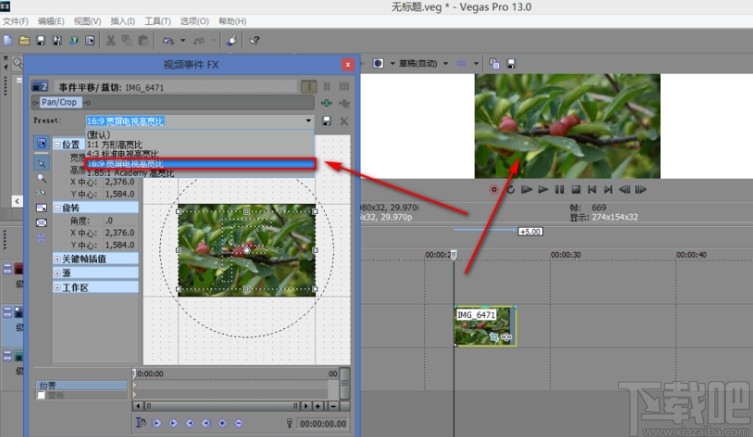The width and height of the screenshot is (753, 437).
Task: Toggle the size about center icon
Action: 41,223
